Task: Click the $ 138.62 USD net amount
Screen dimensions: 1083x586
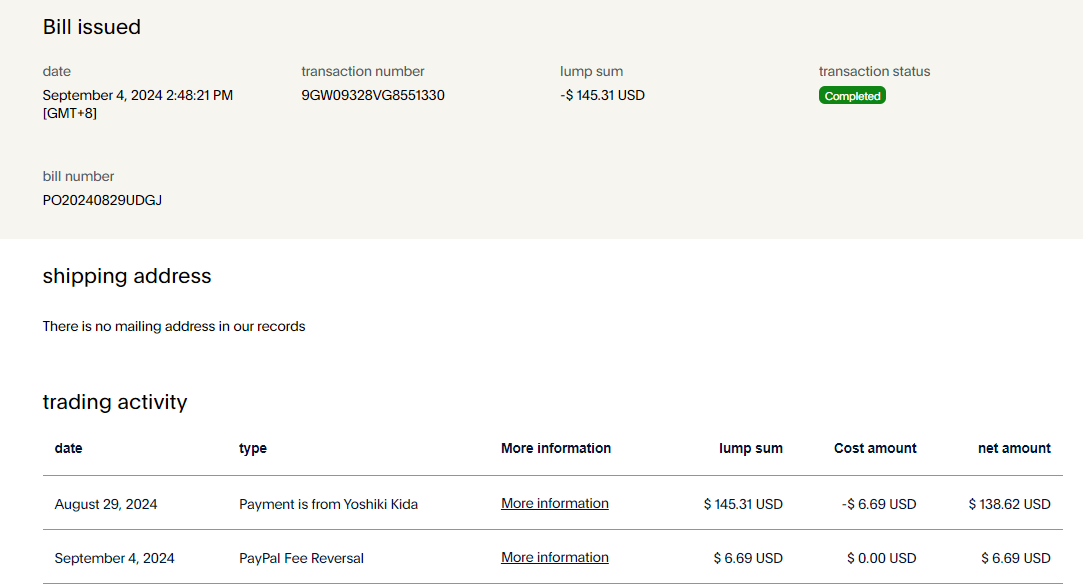Action: coord(1009,505)
